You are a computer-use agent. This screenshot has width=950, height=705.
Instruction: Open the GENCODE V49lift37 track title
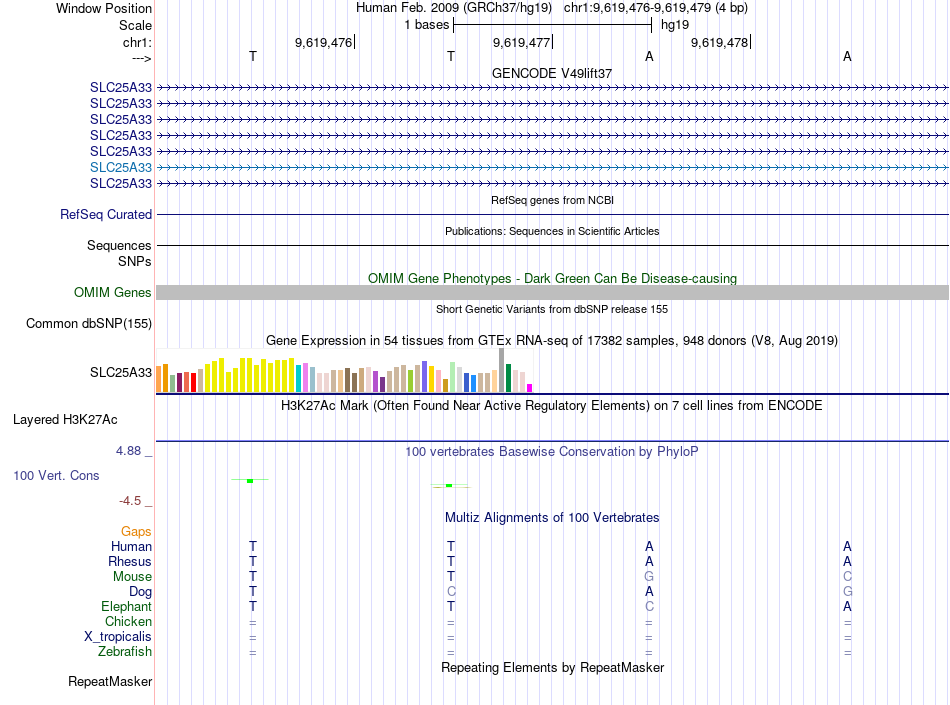552,73
